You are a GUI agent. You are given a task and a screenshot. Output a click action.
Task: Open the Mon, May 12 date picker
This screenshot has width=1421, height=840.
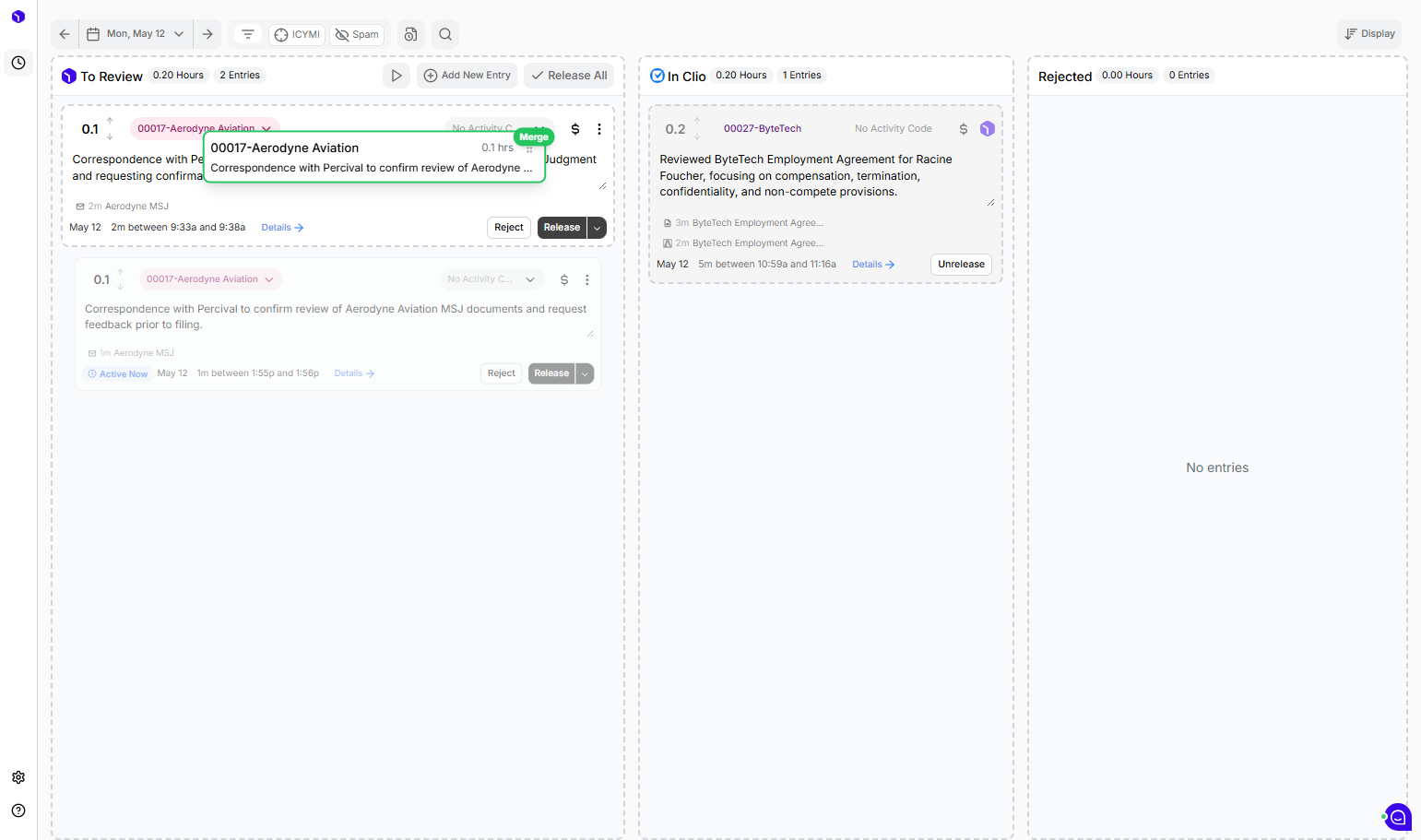[x=136, y=34]
